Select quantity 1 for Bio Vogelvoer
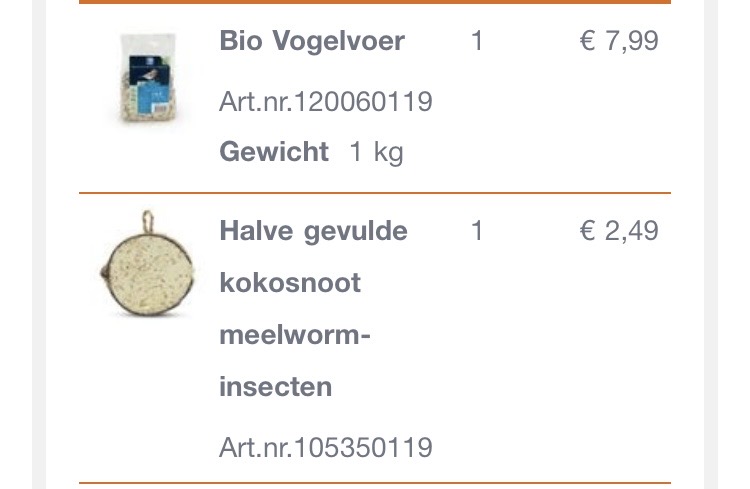This screenshot has width=750, height=489. pos(477,41)
